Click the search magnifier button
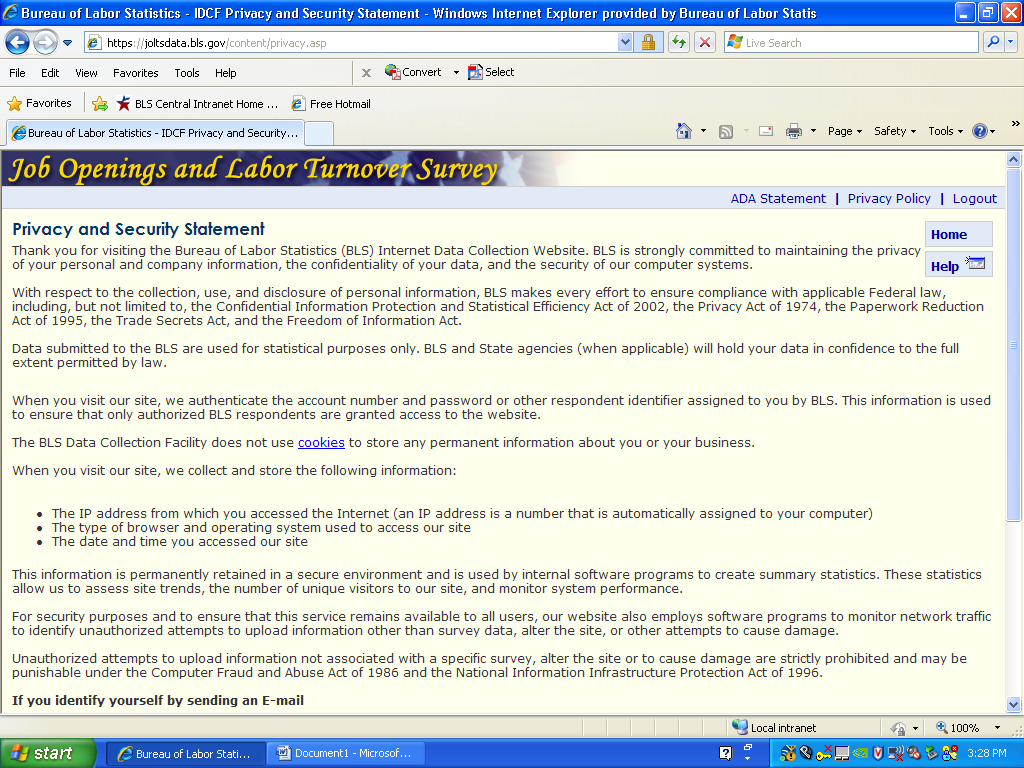This screenshot has width=1024, height=768. (993, 42)
